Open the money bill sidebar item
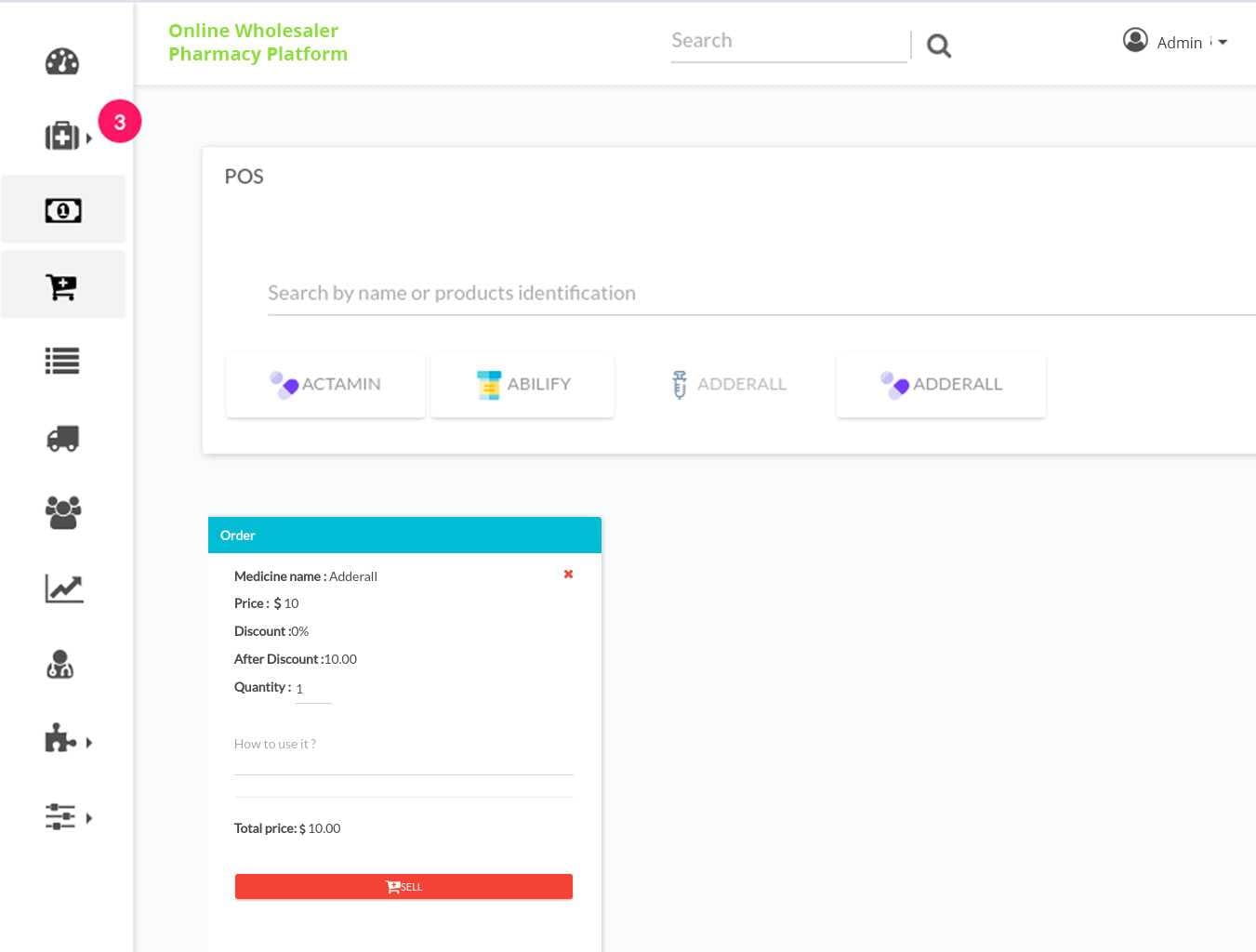Image resolution: width=1256 pixels, height=952 pixels. [63, 210]
